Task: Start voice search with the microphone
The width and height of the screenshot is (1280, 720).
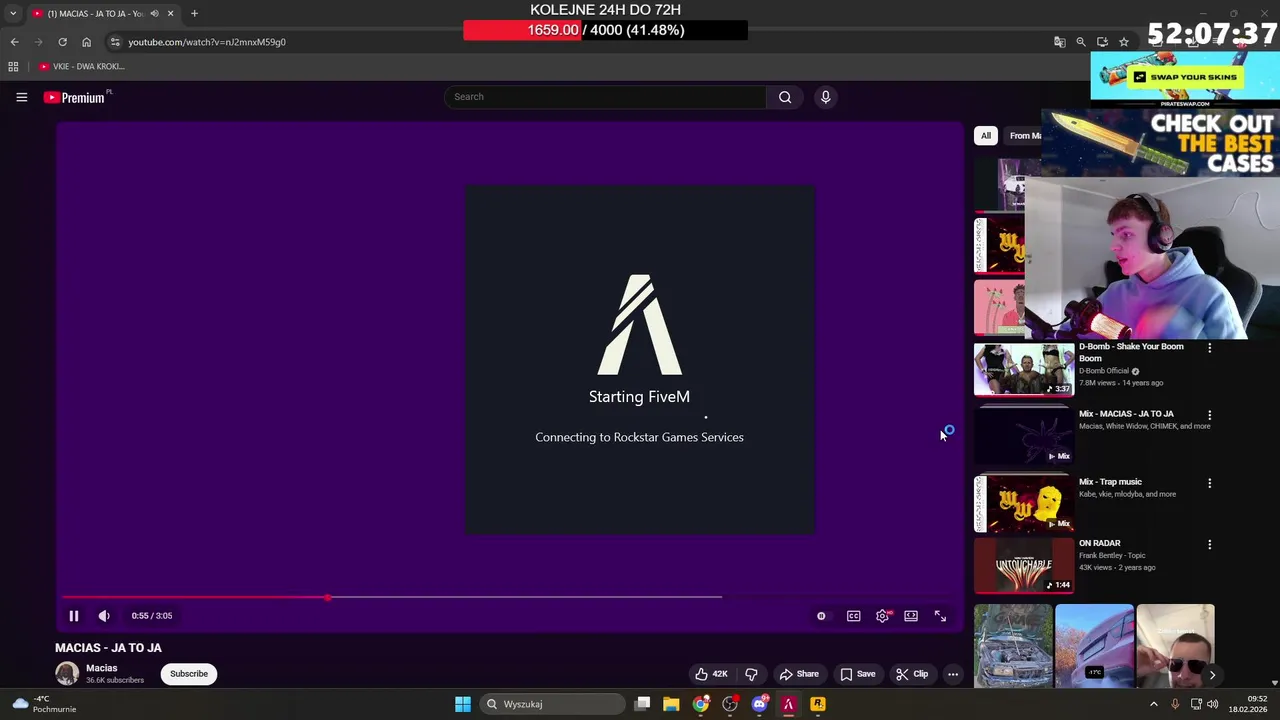Action: pos(825,97)
